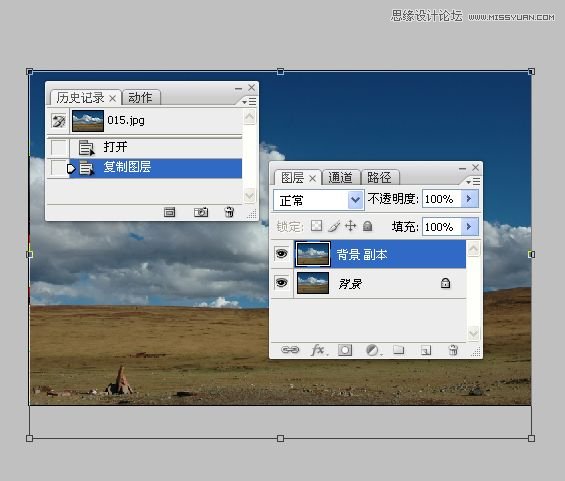Add a layer mask
The height and width of the screenshot is (481, 565).
(x=345, y=350)
